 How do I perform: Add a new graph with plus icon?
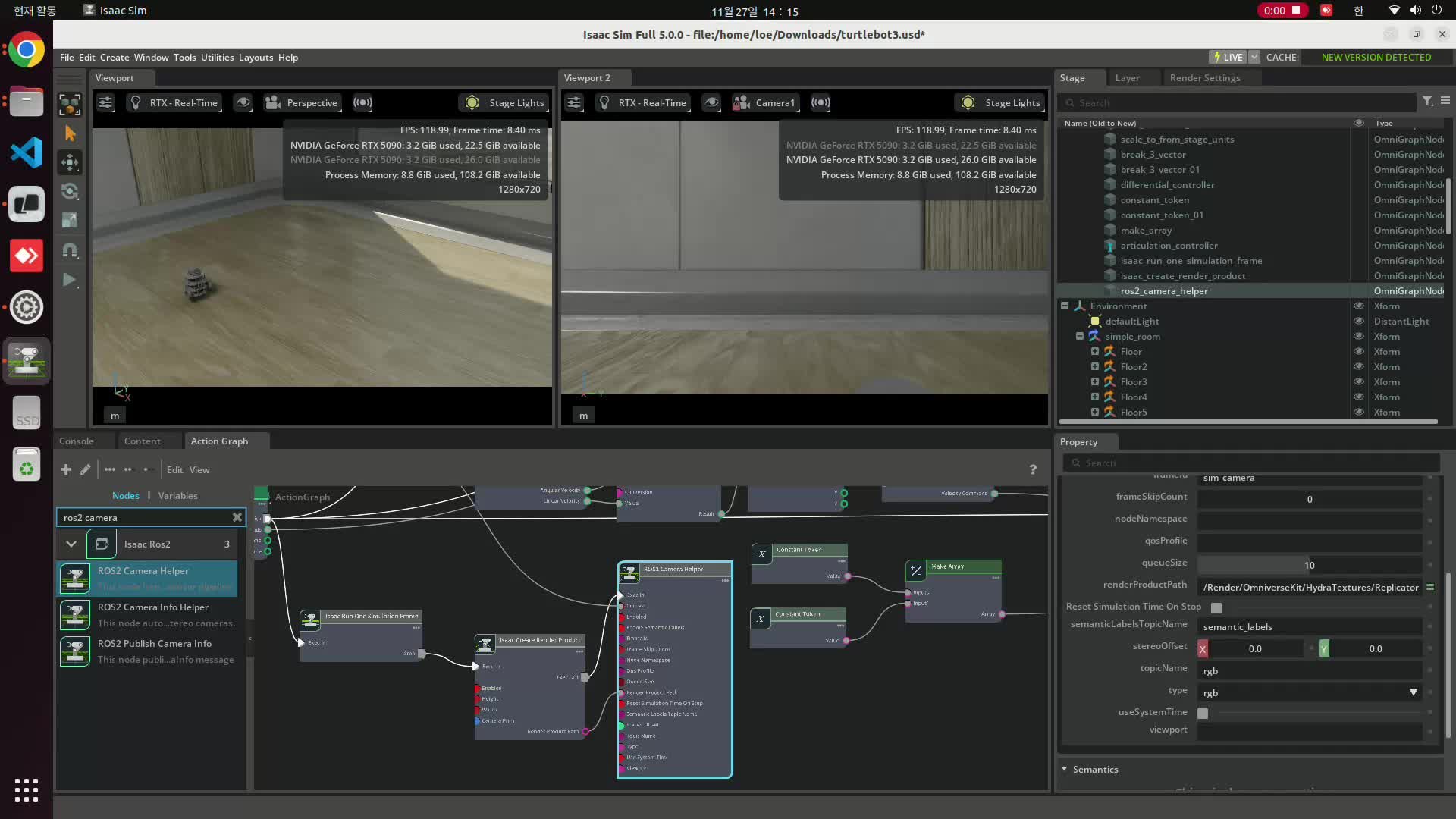point(66,469)
